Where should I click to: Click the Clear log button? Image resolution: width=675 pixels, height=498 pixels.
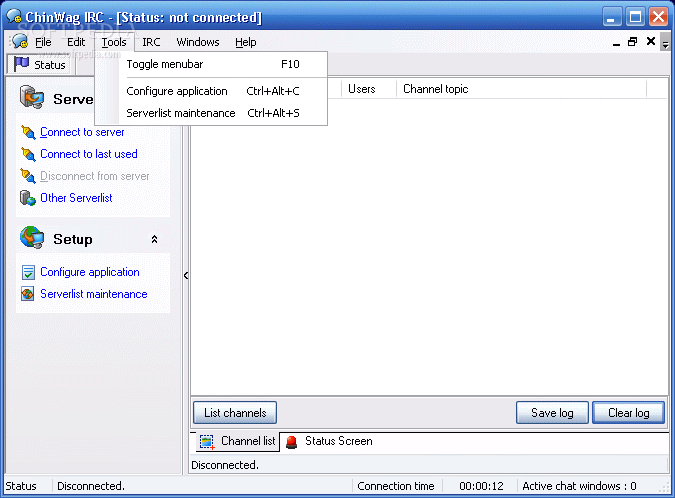629,413
